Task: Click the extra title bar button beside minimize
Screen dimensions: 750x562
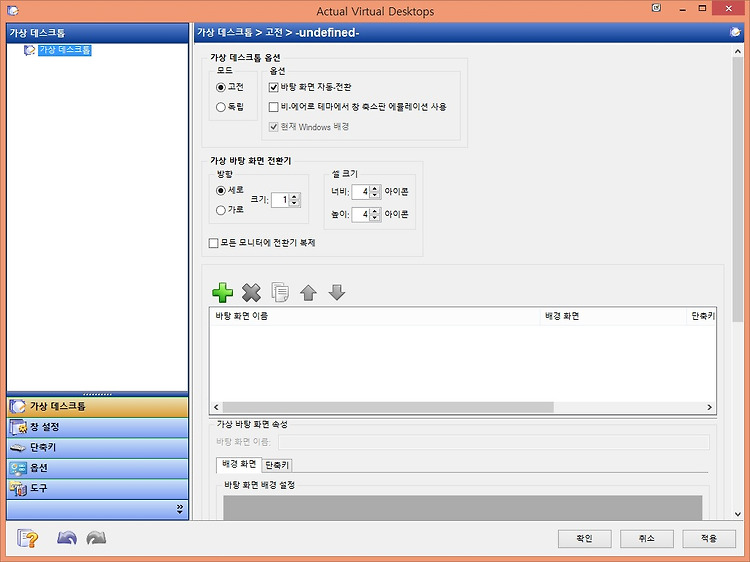Action: pyautogui.click(x=657, y=8)
